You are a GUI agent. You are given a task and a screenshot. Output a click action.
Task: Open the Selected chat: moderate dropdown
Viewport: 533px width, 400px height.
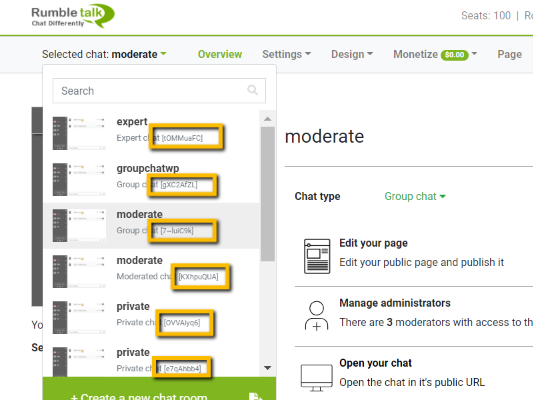104,54
